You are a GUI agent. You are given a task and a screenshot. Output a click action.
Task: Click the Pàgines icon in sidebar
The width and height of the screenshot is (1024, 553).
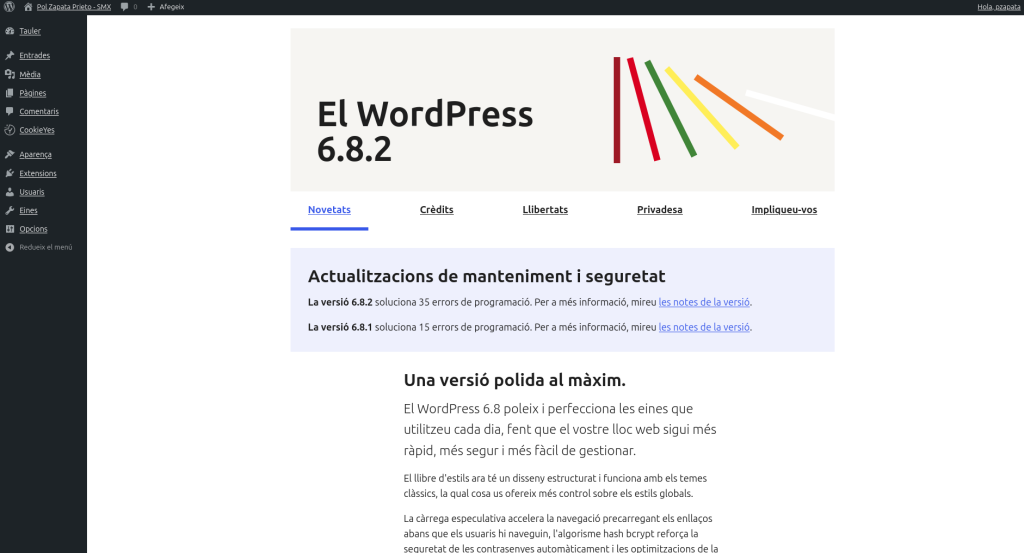point(10,93)
